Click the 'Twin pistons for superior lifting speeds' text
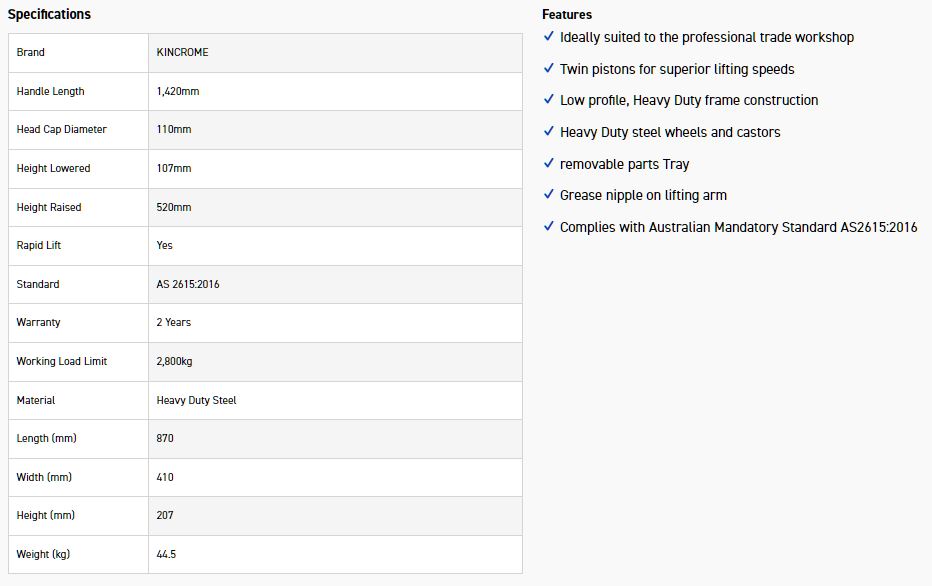932x586 pixels. pyautogui.click(x=677, y=69)
